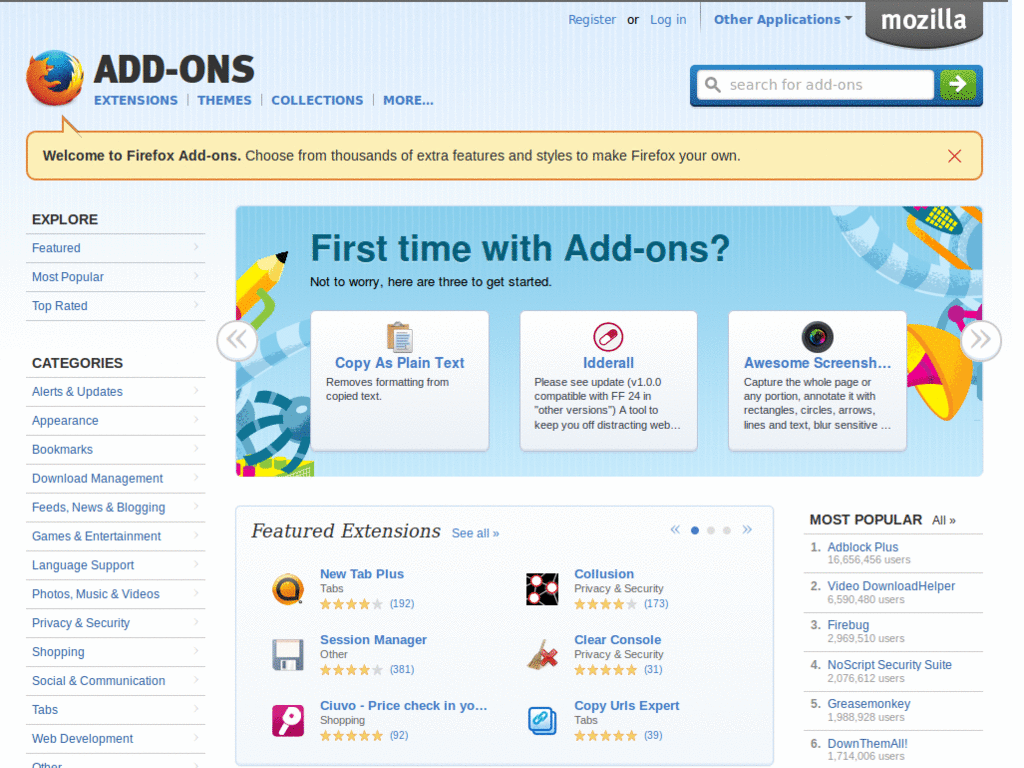Go to next Featured Extensions page arrow
Viewport: 1024px width, 768px height.
[747, 530]
